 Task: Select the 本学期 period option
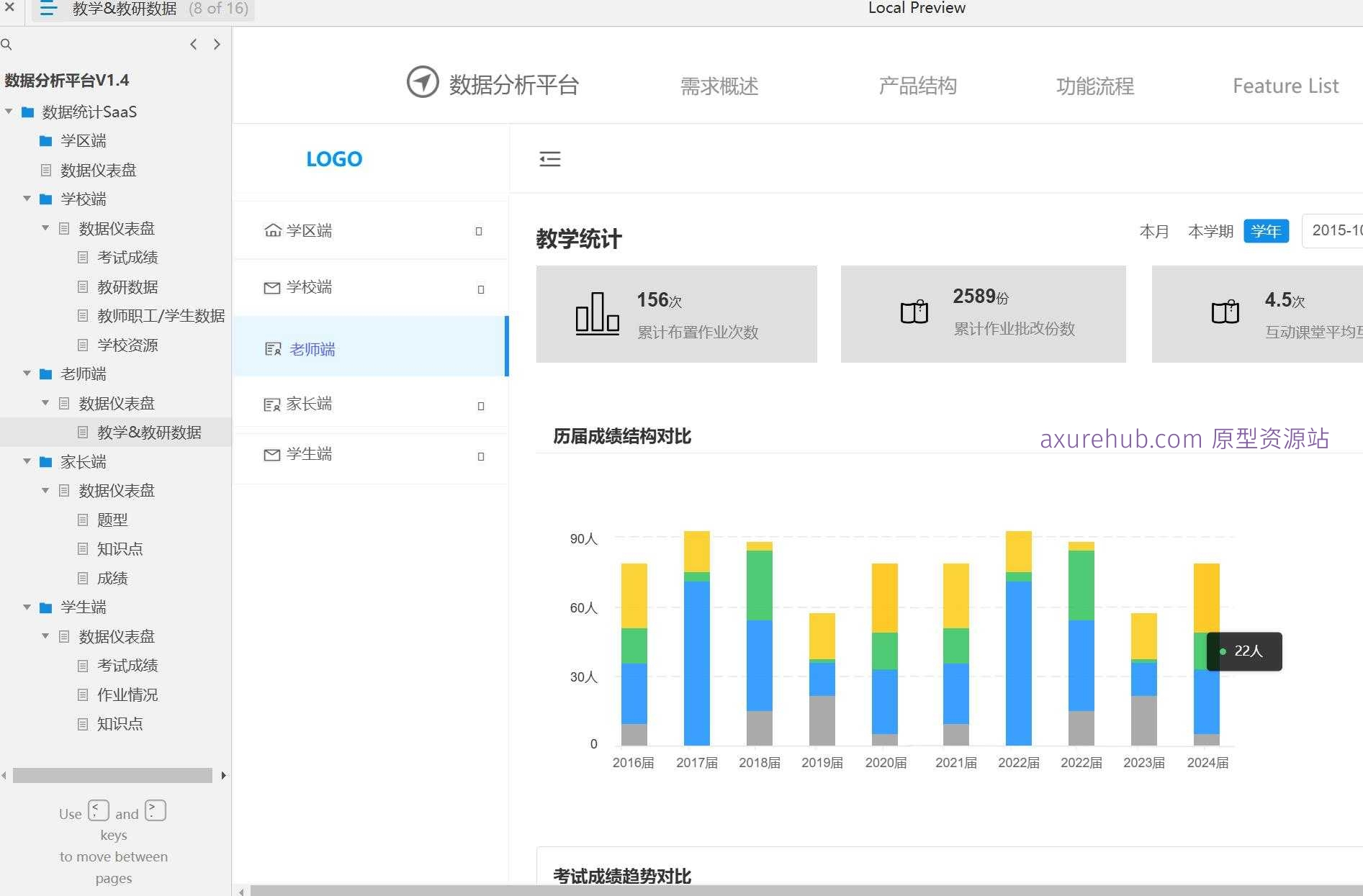pyautogui.click(x=1210, y=231)
